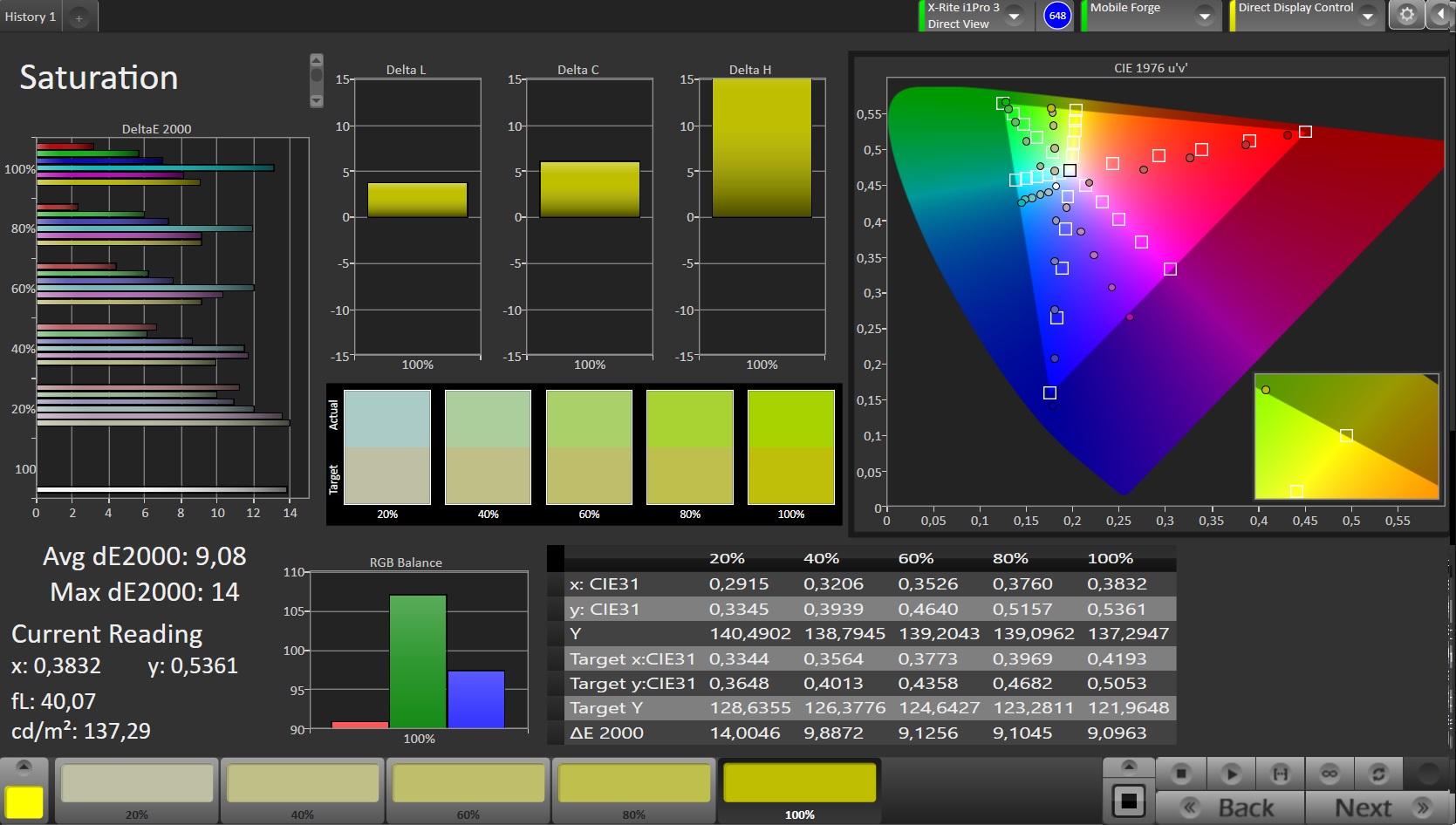Expand the X-Rite i1Pro 3 meter dropdown
The image size is (1456, 825).
(x=1014, y=16)
